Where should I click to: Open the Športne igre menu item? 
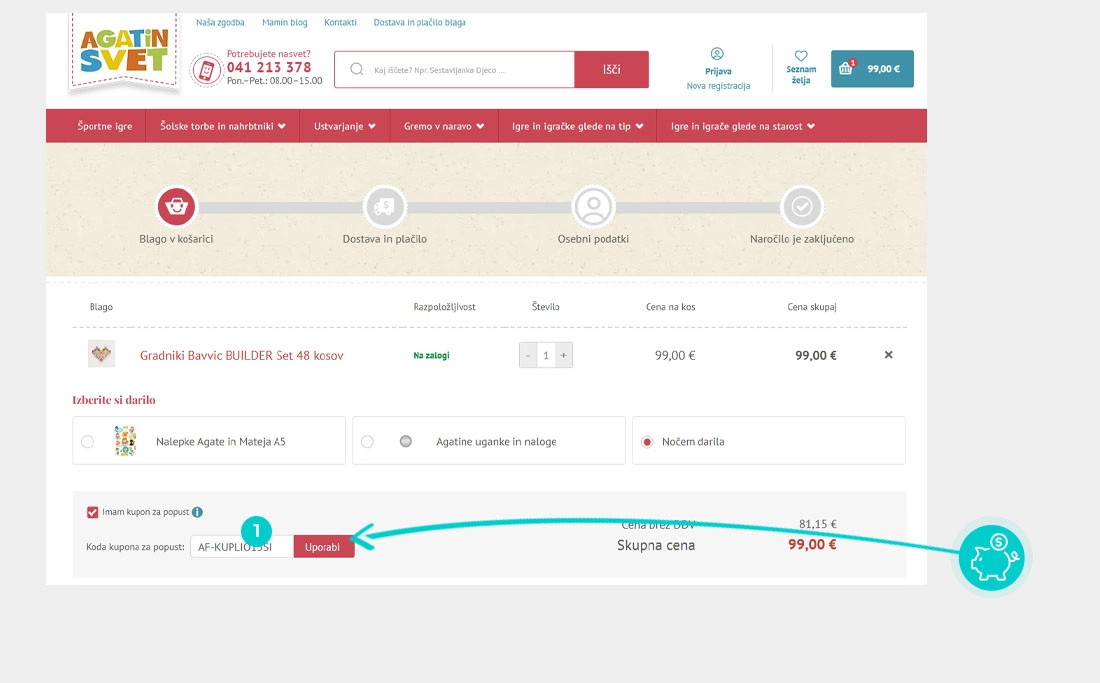pyautogui.click(x=105, y=126)
